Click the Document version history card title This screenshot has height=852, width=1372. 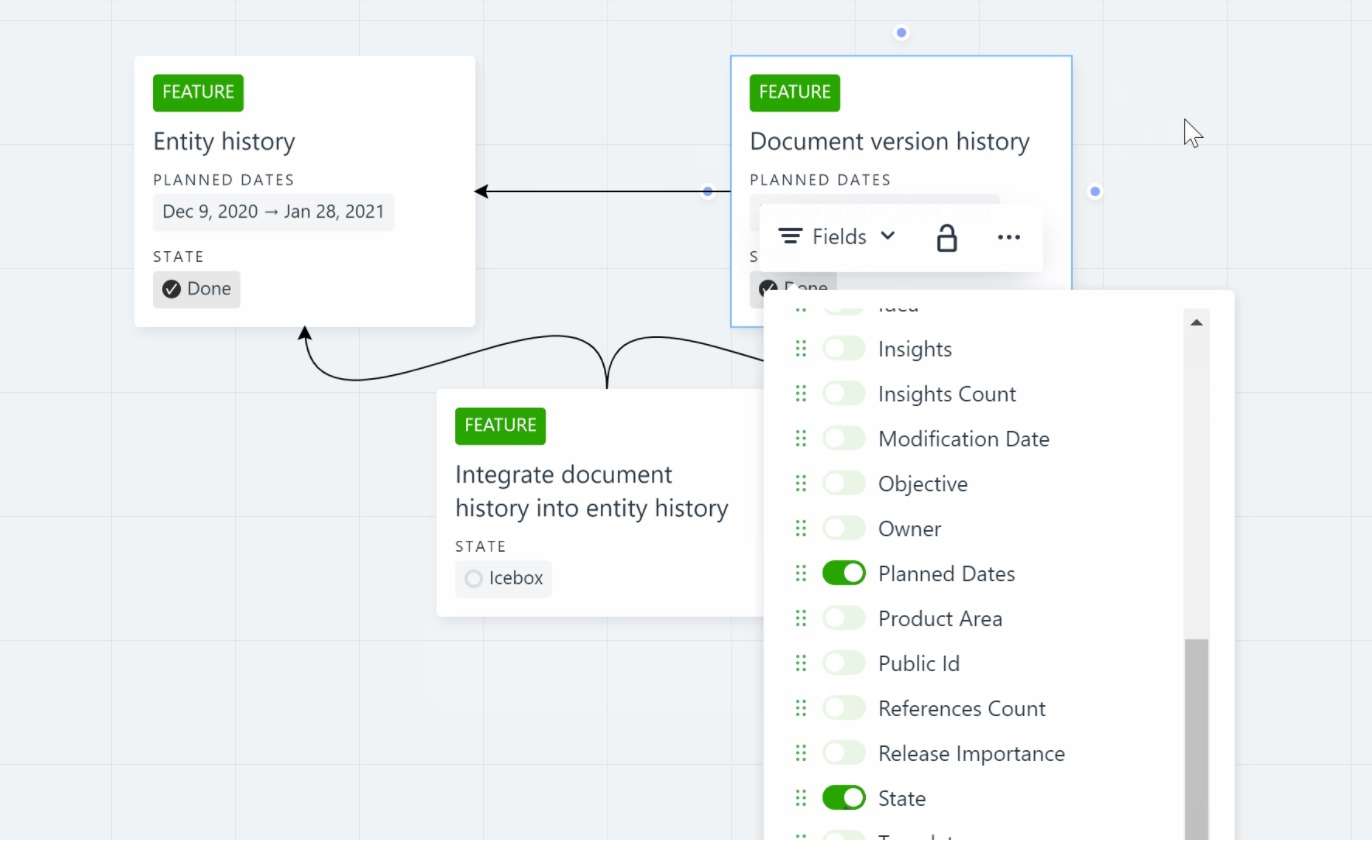click(x=889, y=142)
